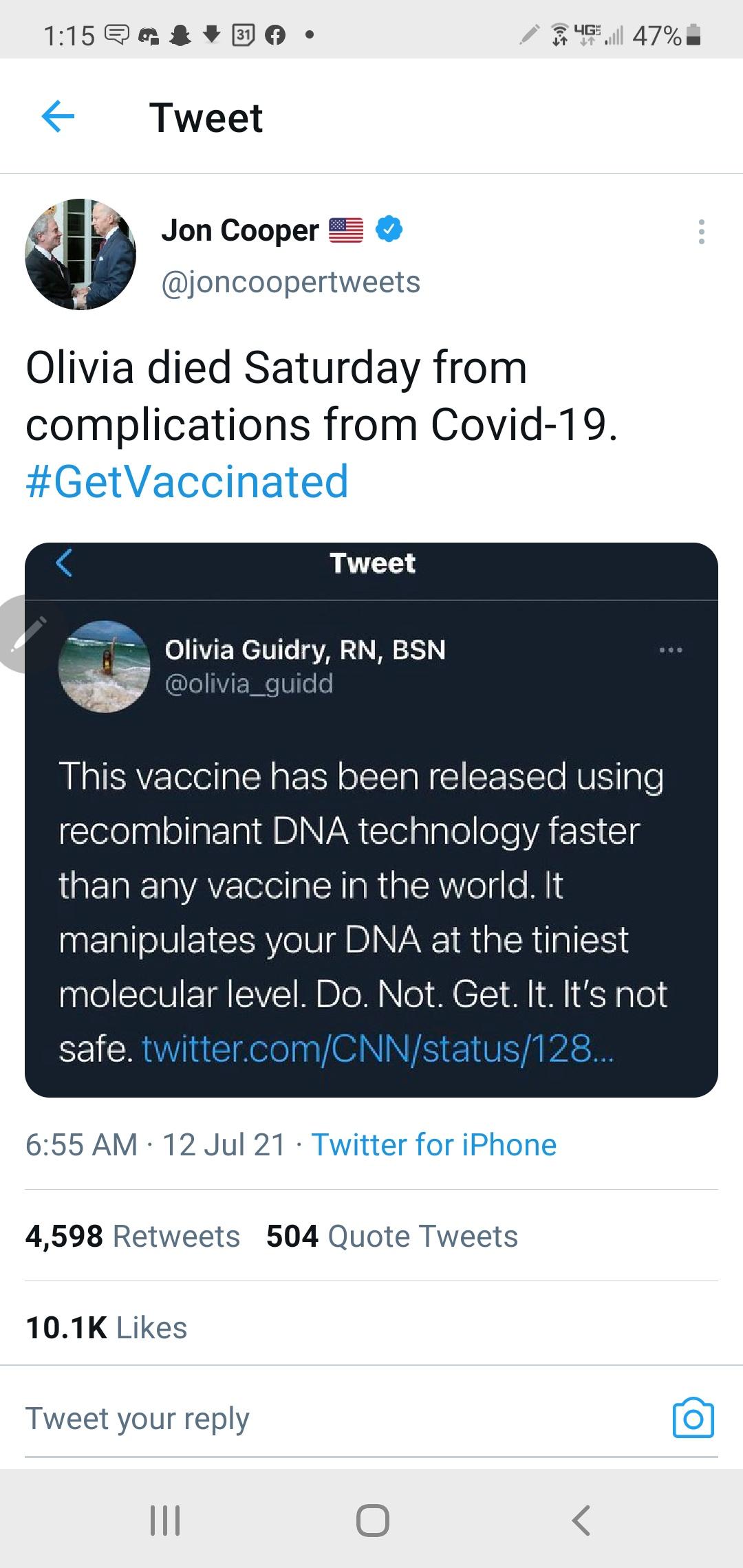
Task: View the 4,598 Retweets list
Action: 133,1236
